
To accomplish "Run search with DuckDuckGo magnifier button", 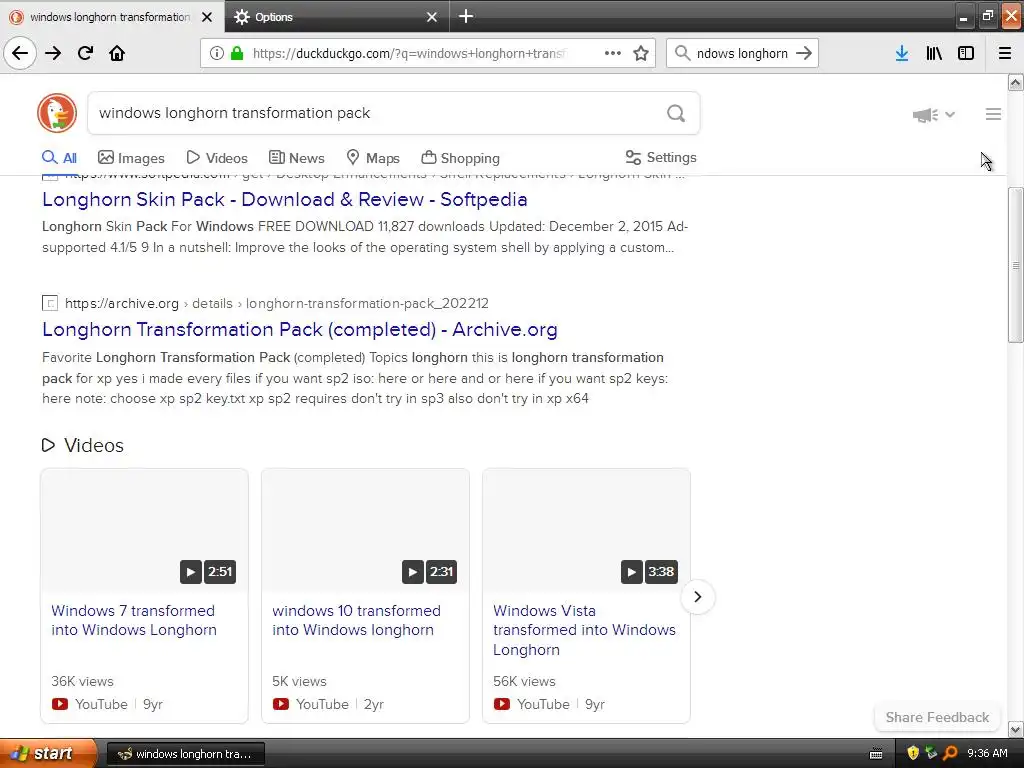I will 676,114.
